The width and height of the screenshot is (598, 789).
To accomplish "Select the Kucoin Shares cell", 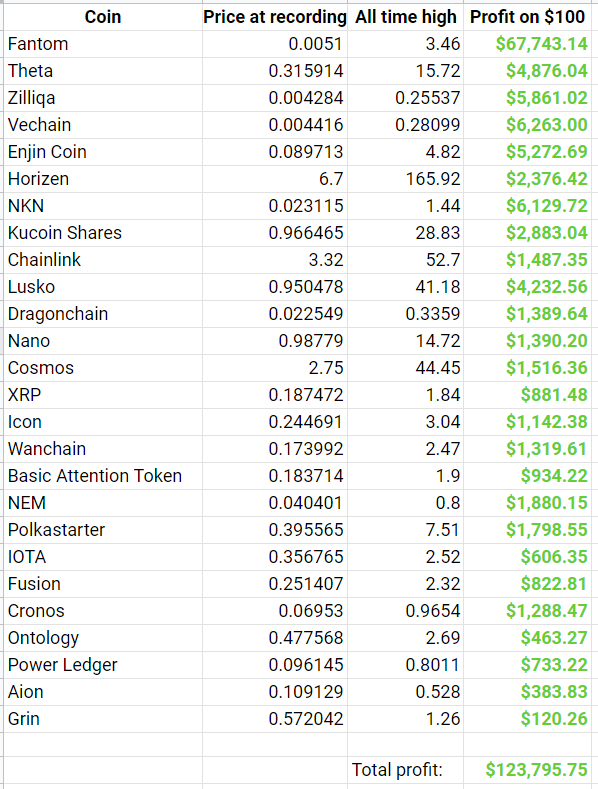I will [103, 233].
